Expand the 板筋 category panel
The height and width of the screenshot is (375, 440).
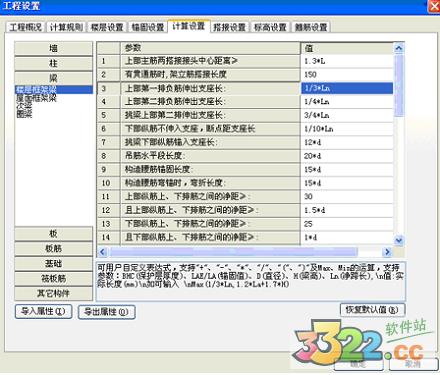tap(53, 249)
